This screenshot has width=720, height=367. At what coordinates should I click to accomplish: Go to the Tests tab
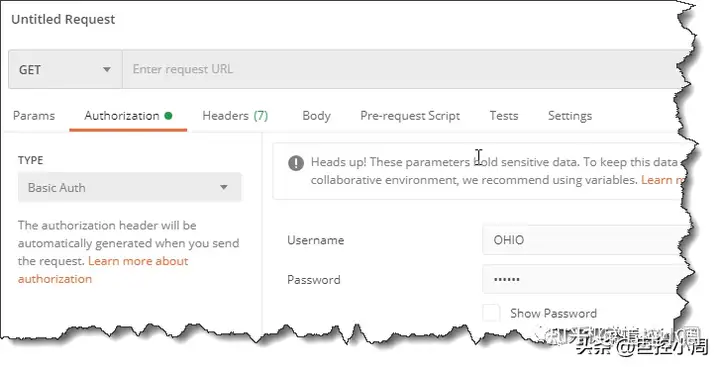click(504, 116)
